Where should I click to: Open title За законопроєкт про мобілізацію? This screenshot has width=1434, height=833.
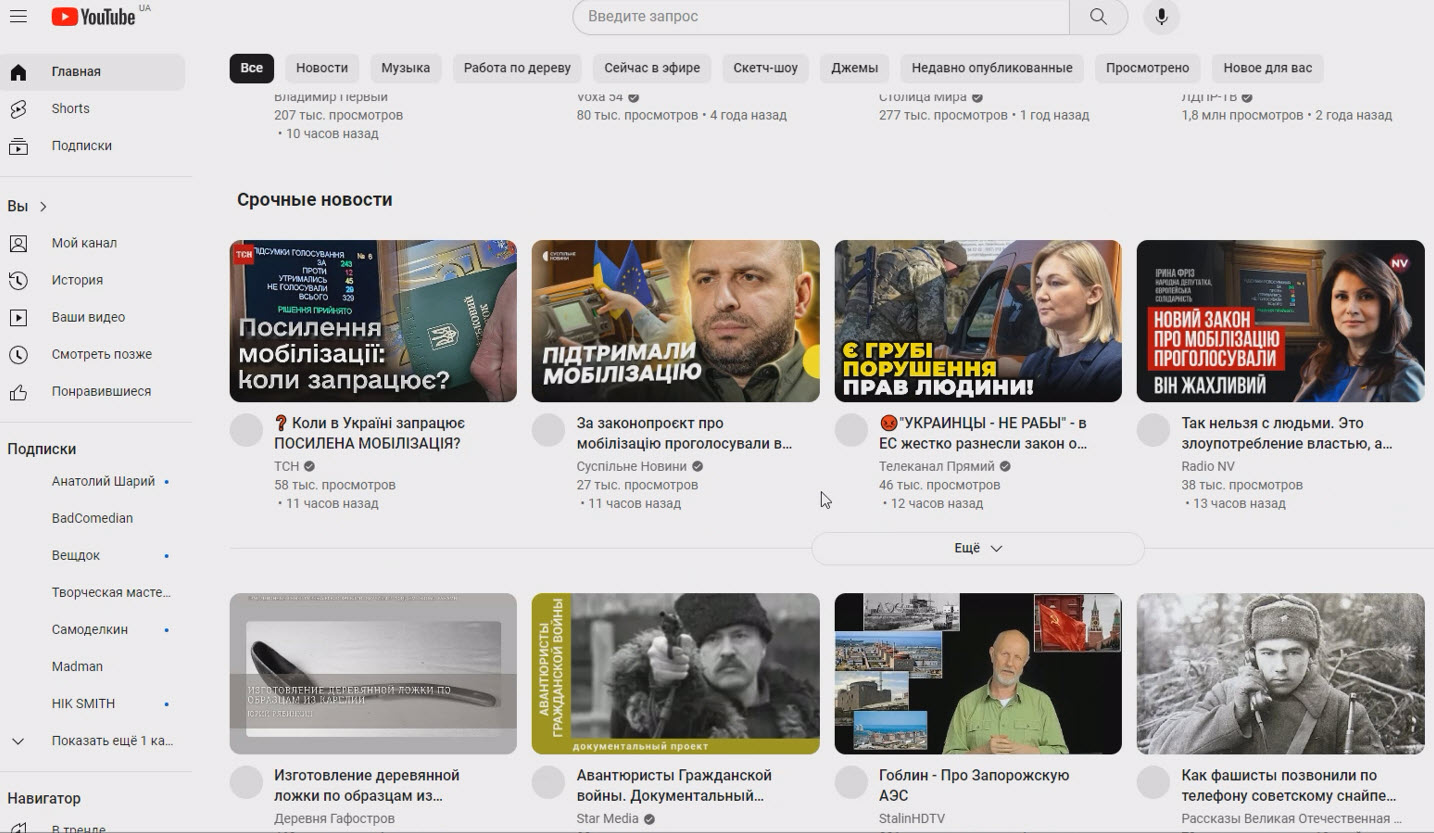tap(684, 433)
